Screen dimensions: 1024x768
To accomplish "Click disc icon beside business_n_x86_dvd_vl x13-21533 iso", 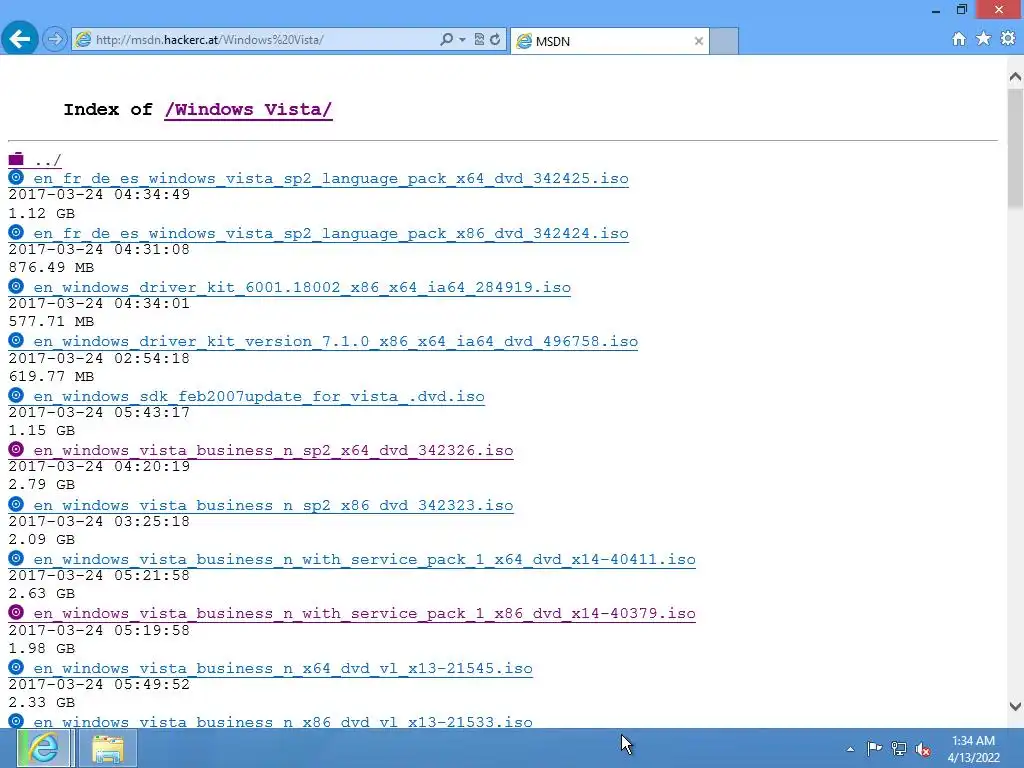I will (x=16, y=721).
